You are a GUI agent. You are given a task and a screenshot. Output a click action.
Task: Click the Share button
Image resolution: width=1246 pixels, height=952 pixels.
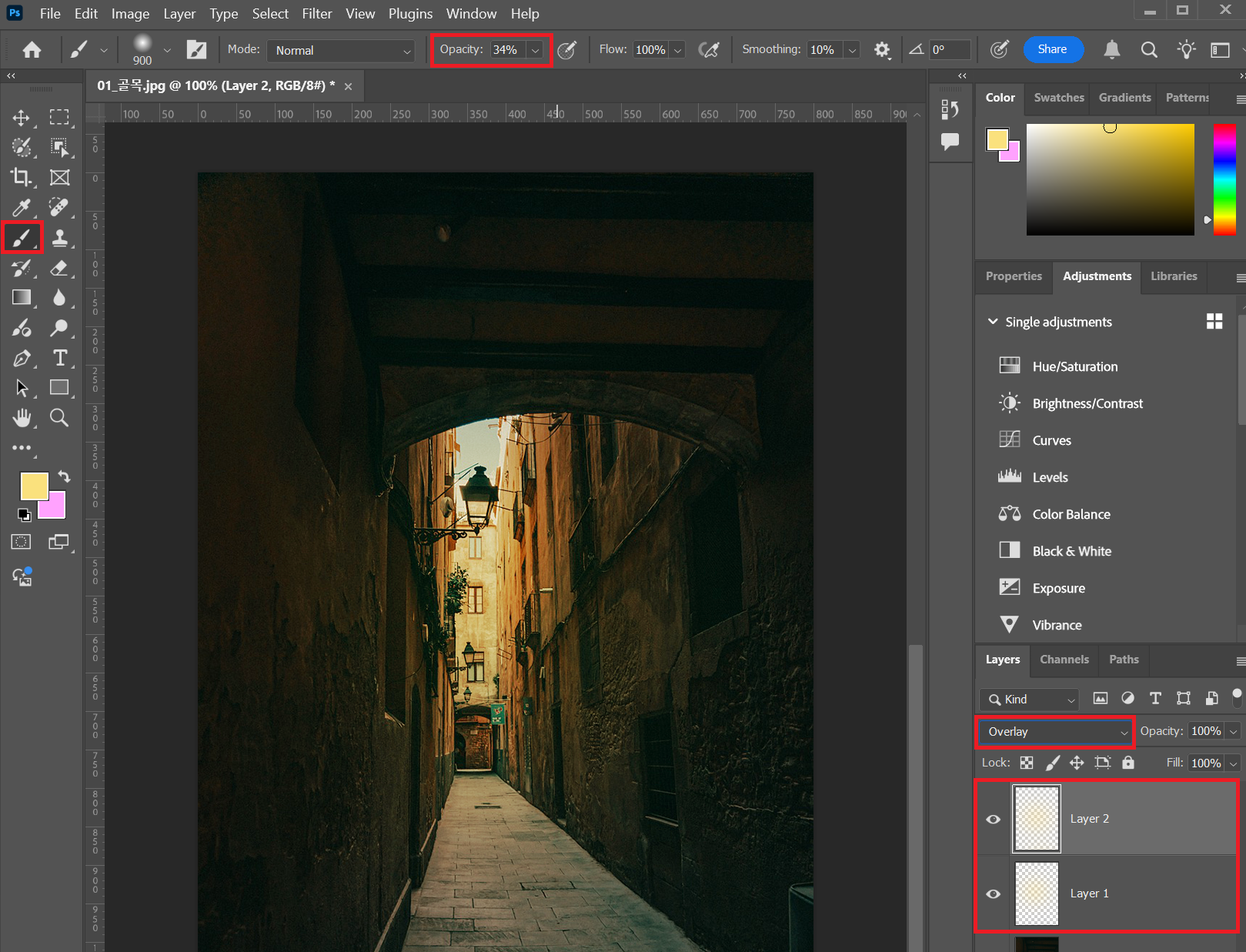click(x=1052, y=49)
